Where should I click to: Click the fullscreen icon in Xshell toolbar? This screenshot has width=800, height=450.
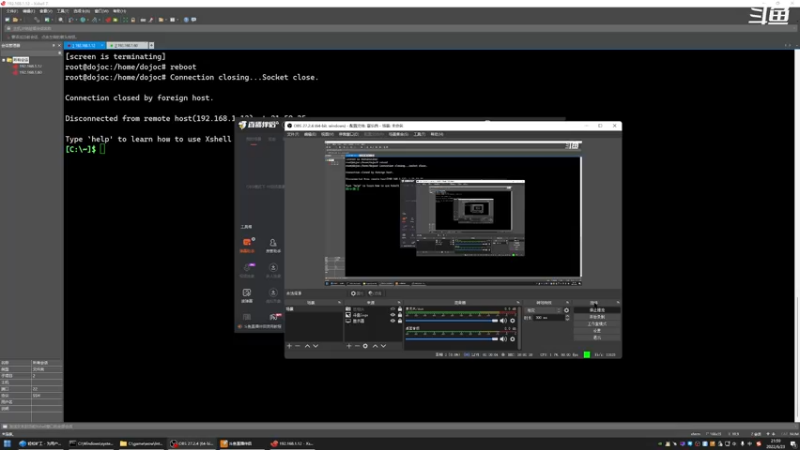(126, 20)
